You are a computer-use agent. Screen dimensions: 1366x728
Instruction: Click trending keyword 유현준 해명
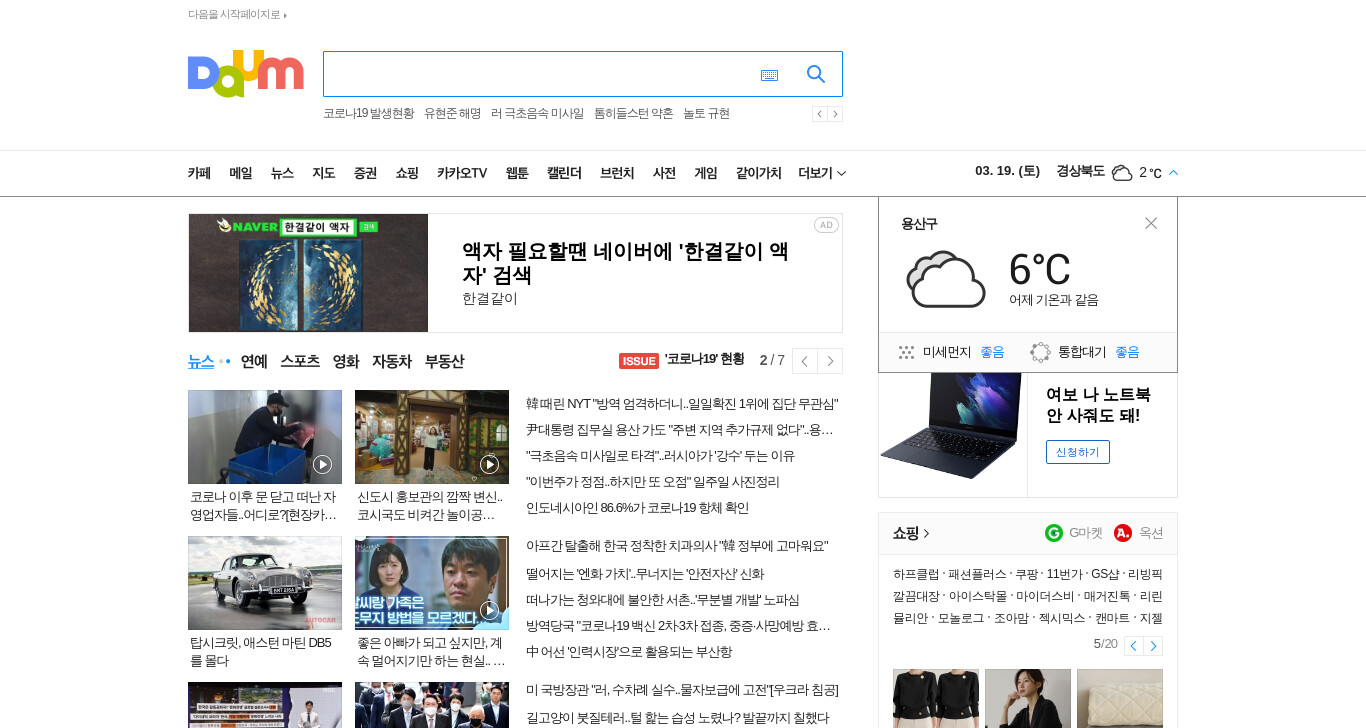(452, 114)
